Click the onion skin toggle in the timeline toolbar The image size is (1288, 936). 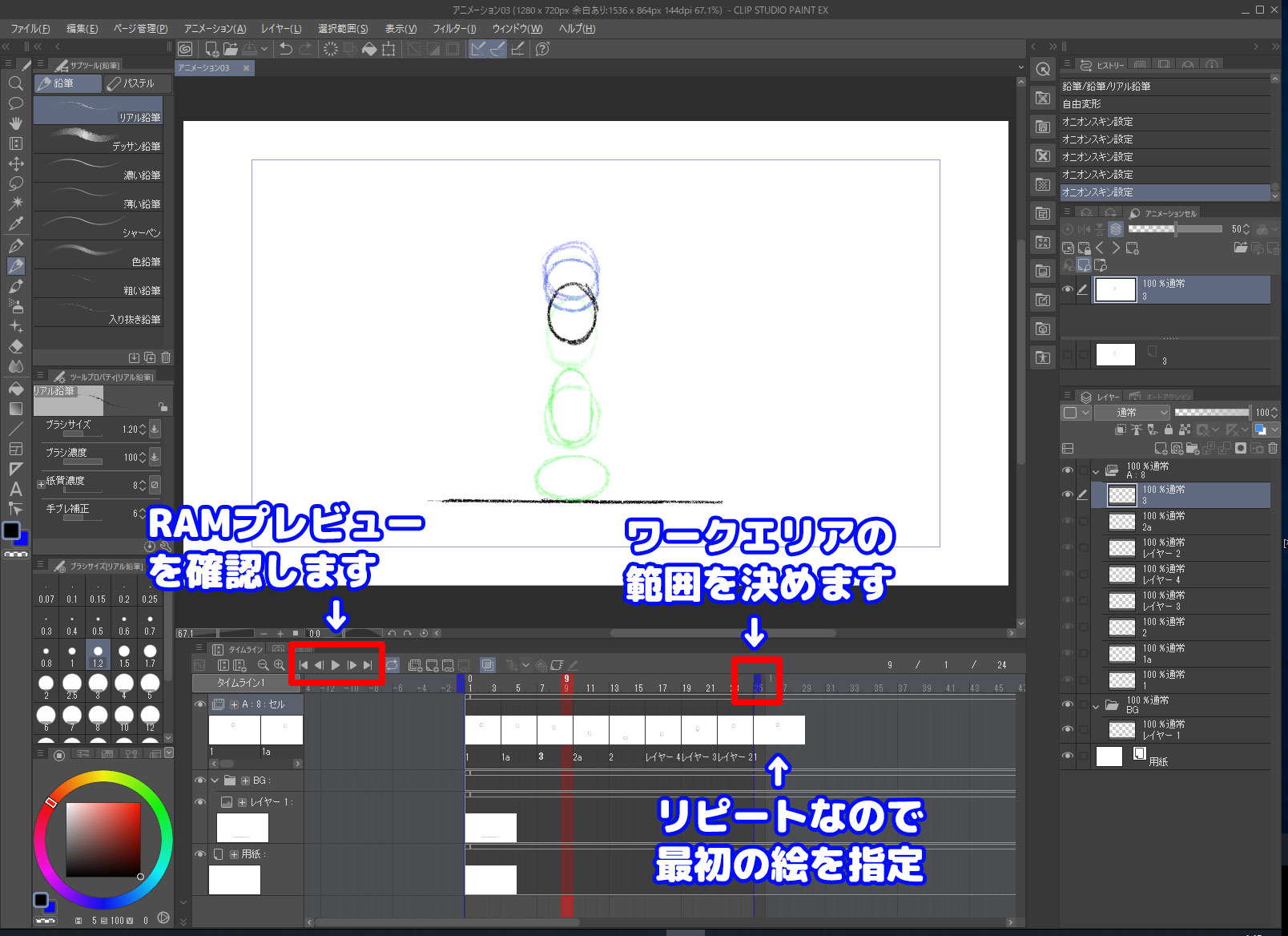click(x=486, y=665)
